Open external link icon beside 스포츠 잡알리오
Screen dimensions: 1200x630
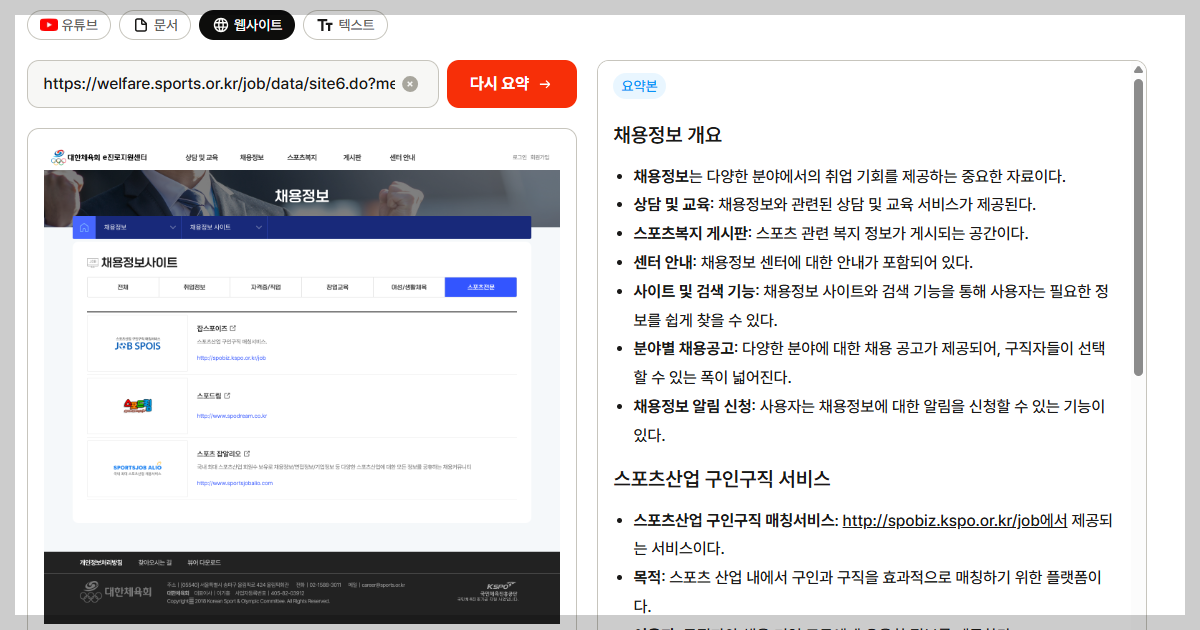[x=249, y=454]
